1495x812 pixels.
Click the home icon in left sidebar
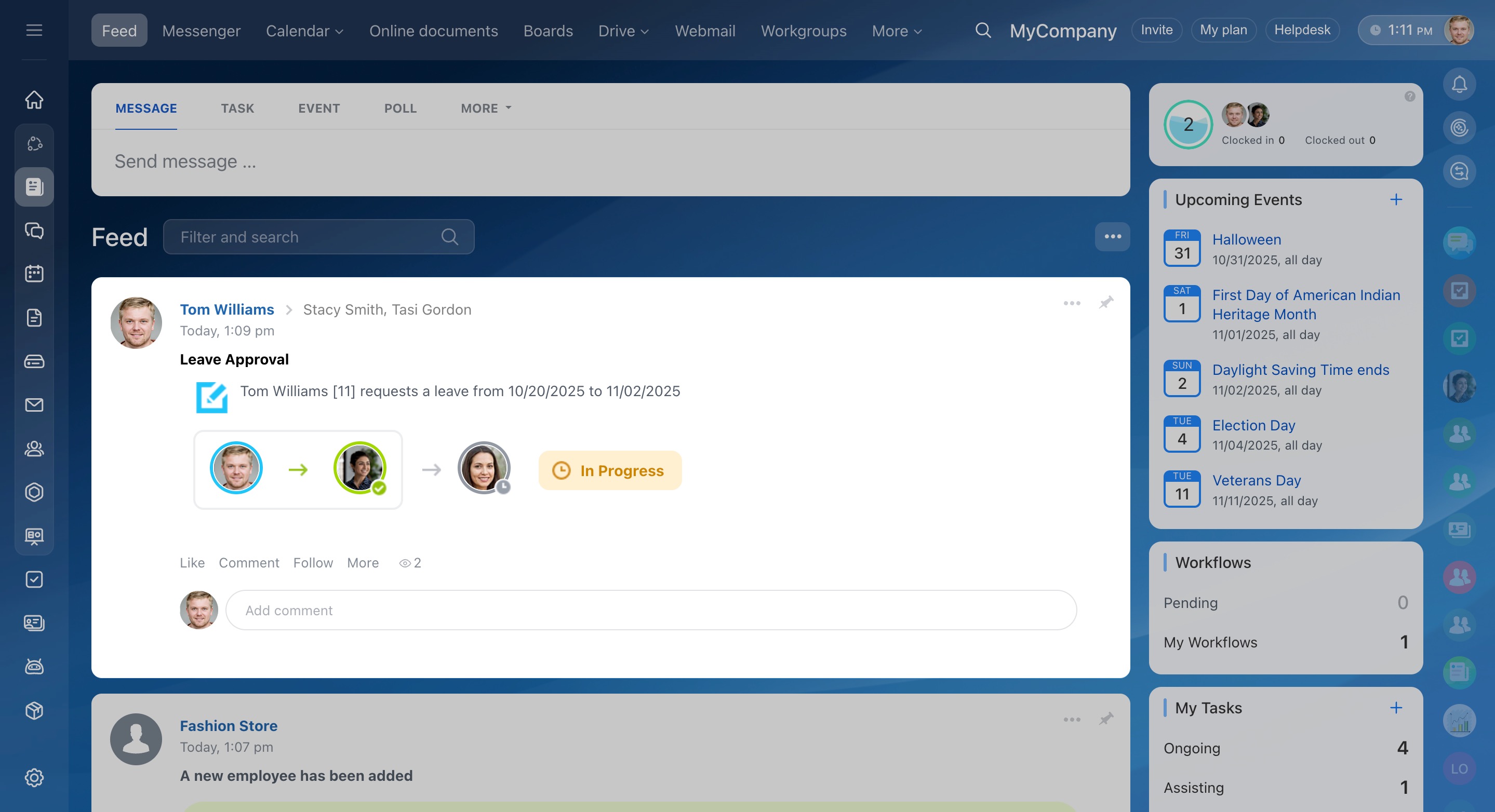pos(34,100)
